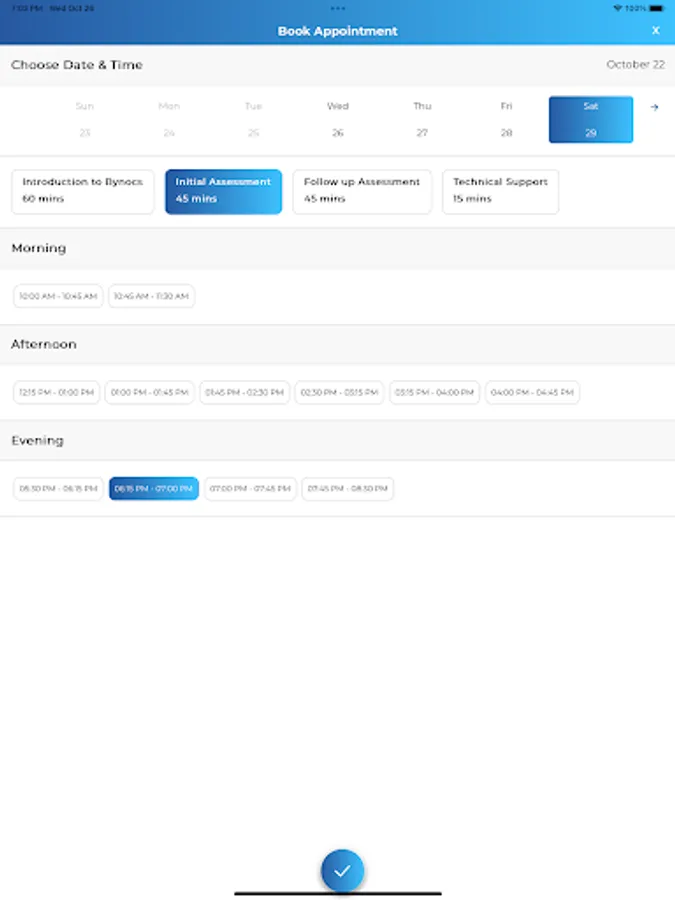Tap the home indicator bar at bottom

[x=338, y=894]
